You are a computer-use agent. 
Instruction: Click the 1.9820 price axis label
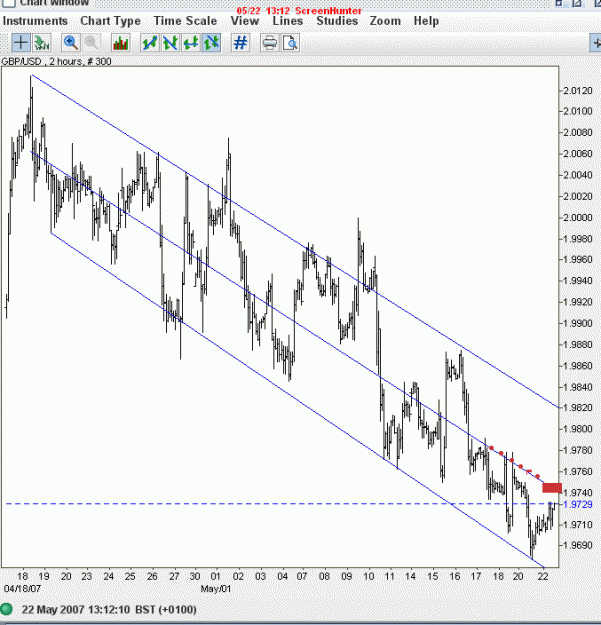point(577,408)
